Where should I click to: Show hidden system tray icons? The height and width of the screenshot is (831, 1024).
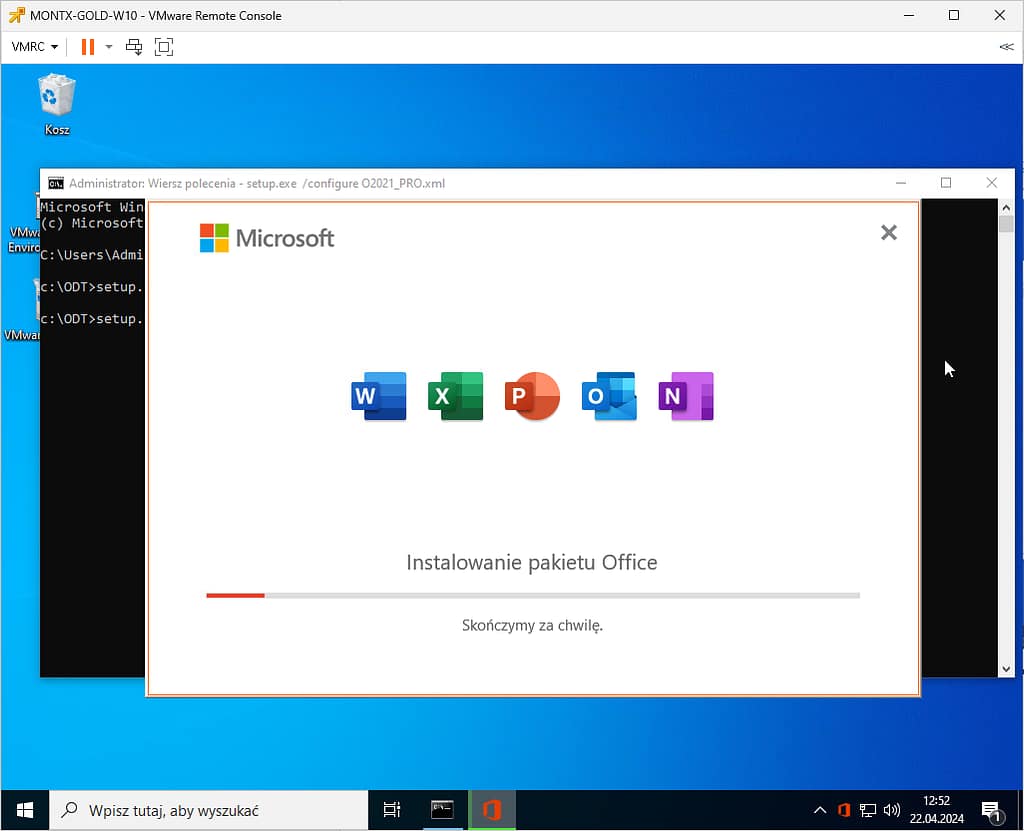click(x=820, y=810)
